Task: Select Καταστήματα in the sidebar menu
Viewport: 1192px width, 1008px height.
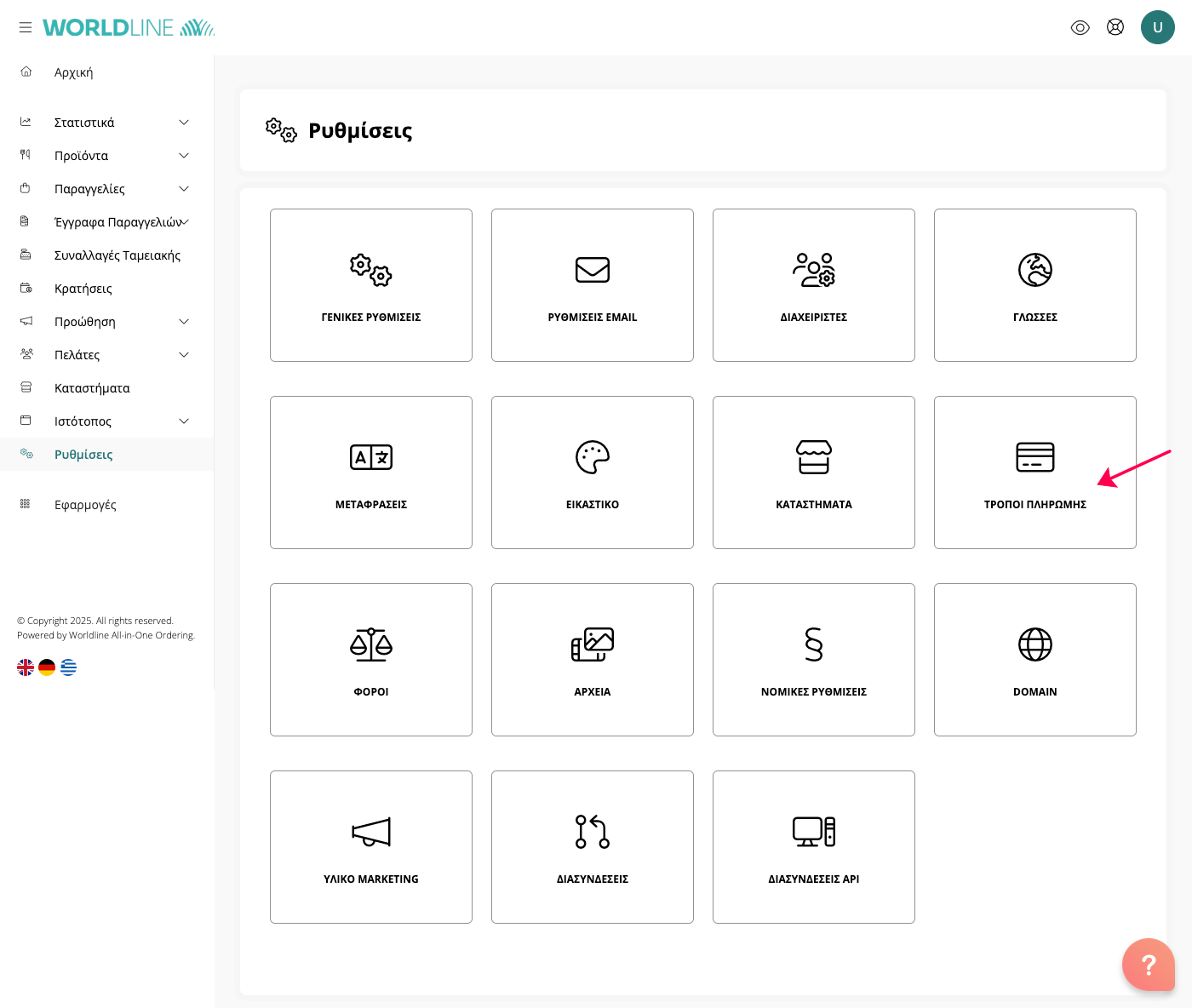Action: pyautogui.click(x=92, y=388)
